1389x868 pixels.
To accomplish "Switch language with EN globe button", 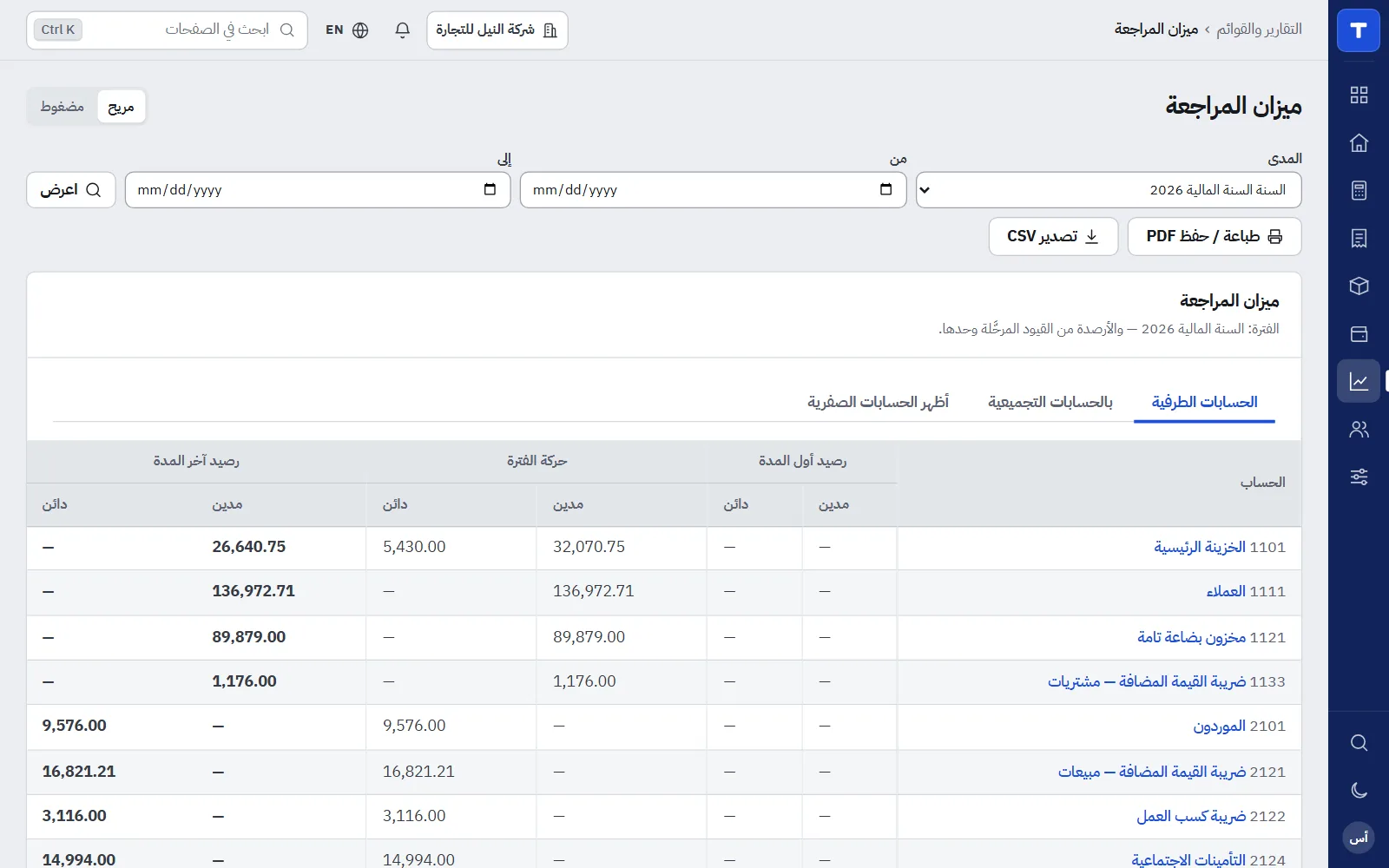I will (347, 30).
